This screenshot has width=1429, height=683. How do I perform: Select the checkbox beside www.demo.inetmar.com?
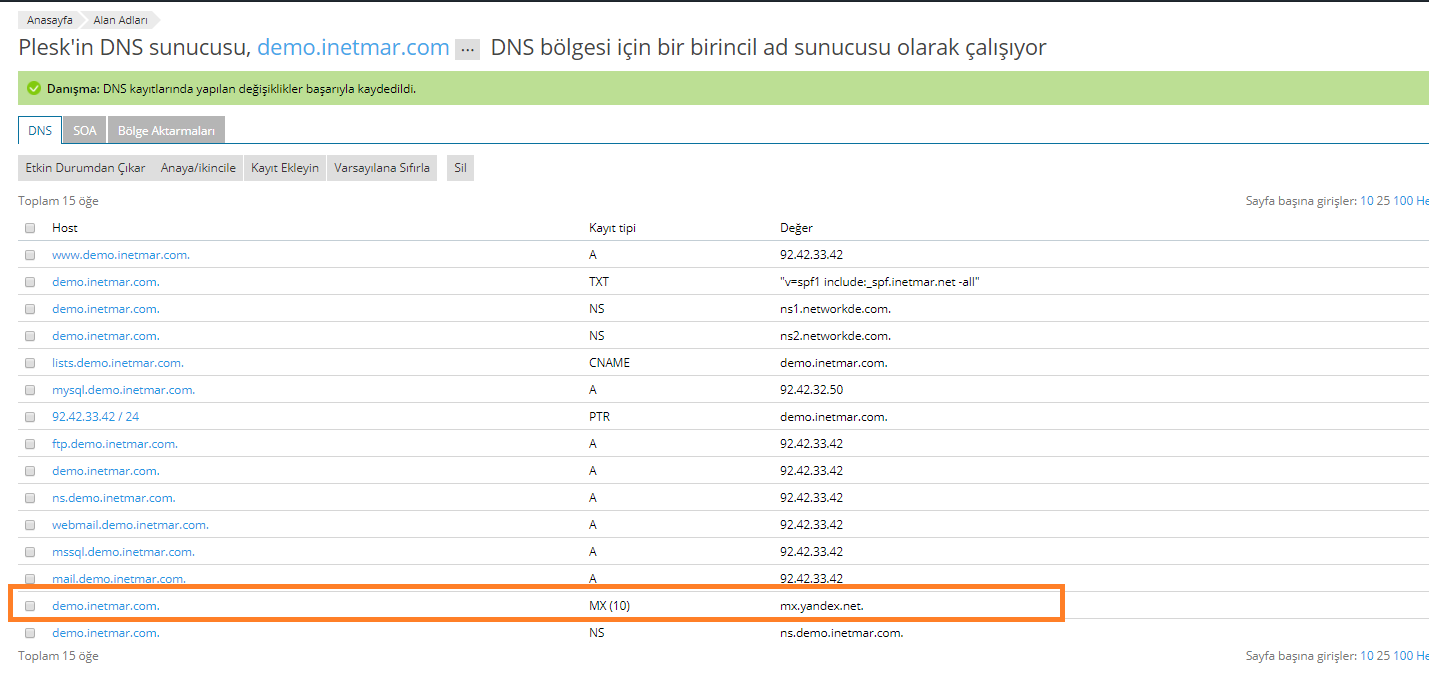click(30, 254)
